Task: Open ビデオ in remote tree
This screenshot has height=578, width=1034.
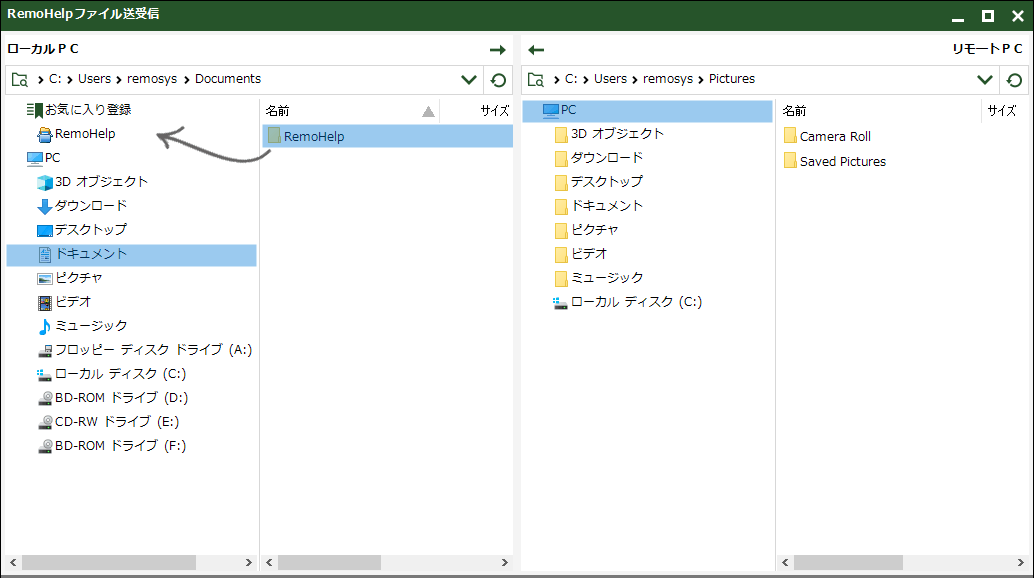Action: (581, 254)
